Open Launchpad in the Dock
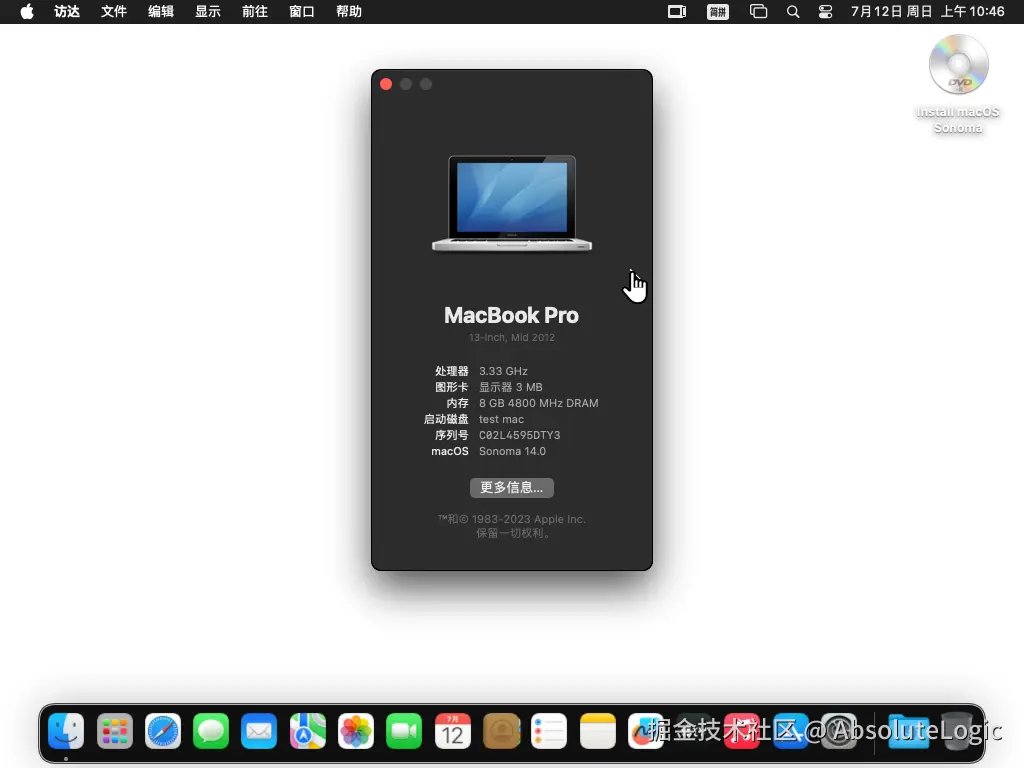1024x768 pixels. click(x=114, y=731)
